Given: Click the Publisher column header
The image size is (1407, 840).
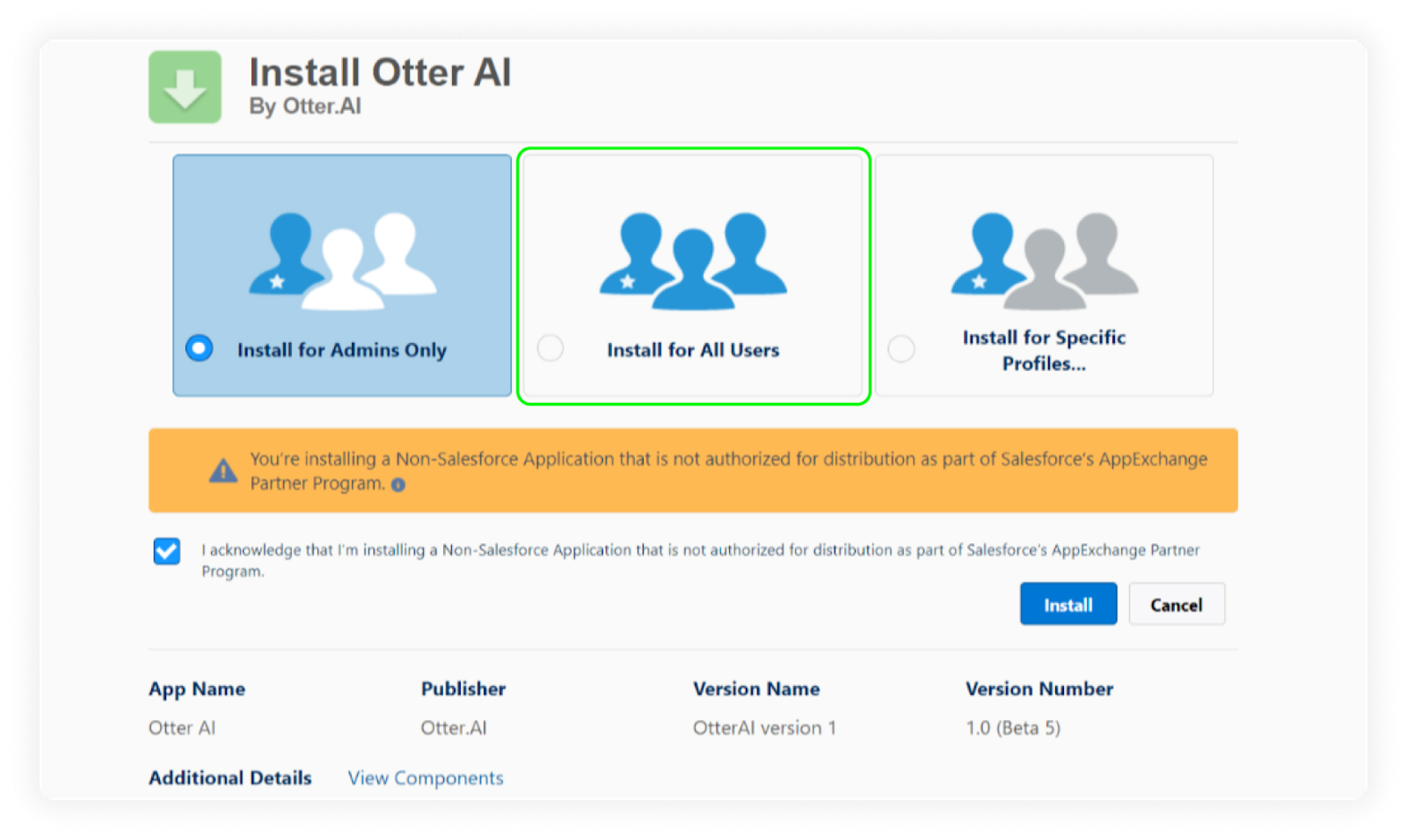Looking at the screenshot, I should pos(463,689).
